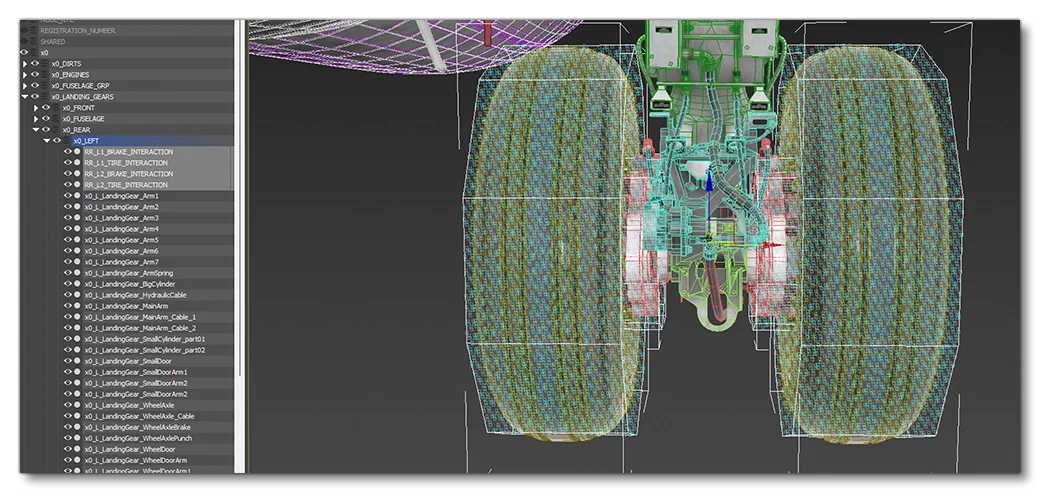Screen dimensions: 1040x493
Task: Select the RR_L2_TIRE_INTERACTION object
Action: click(126, 184)
